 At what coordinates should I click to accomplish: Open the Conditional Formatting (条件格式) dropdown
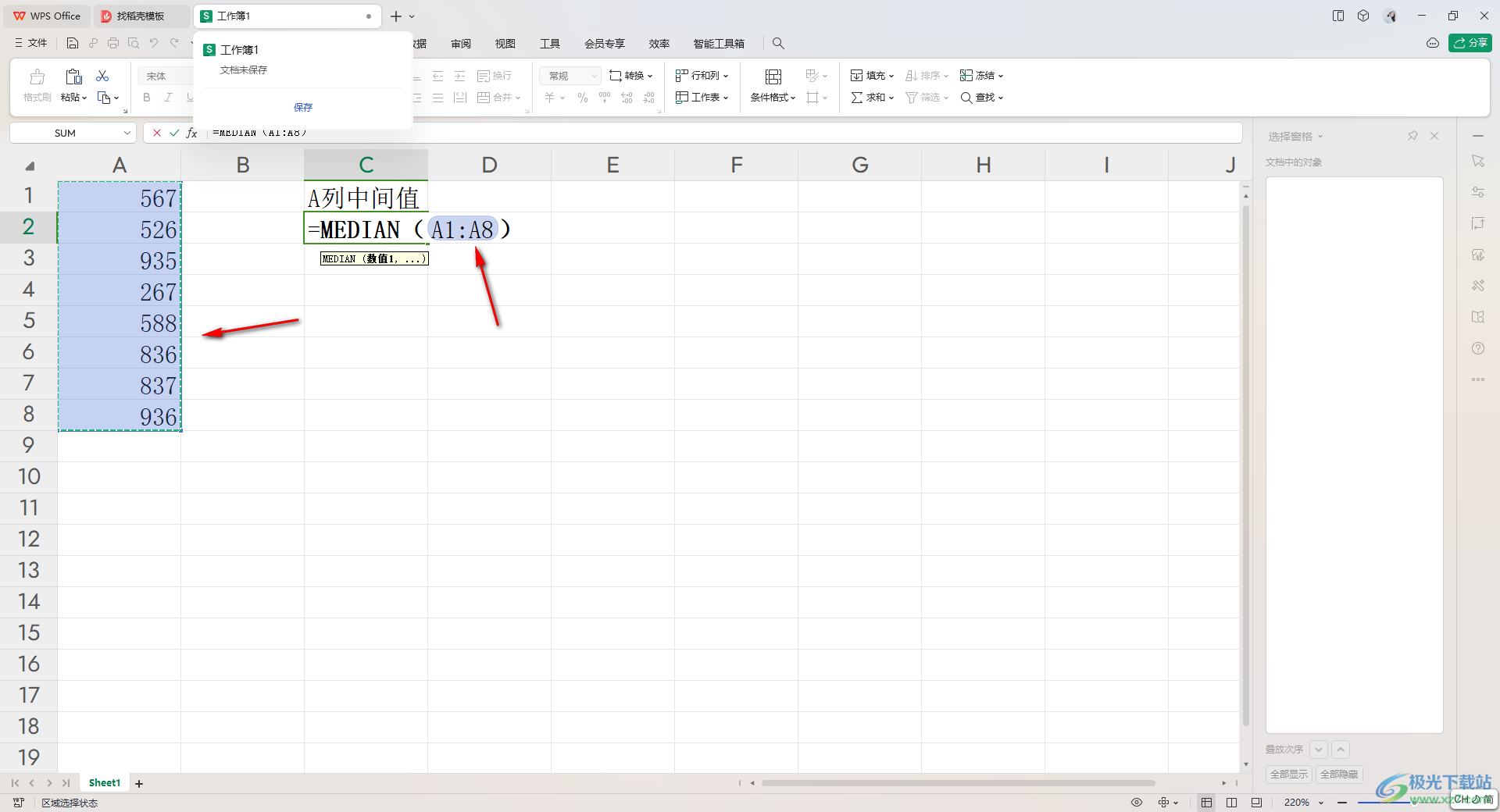773,98
